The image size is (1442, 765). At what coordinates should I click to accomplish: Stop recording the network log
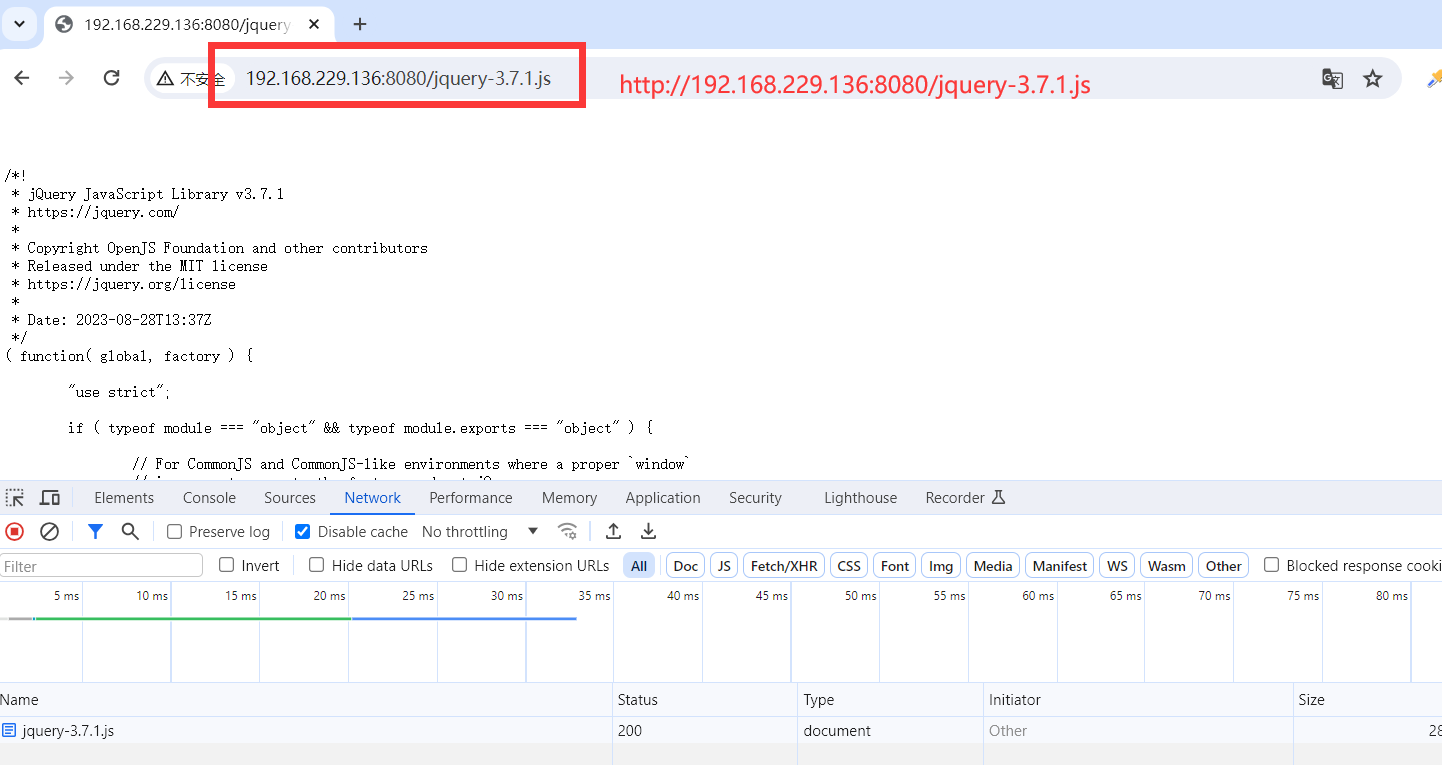coord(14,532)
